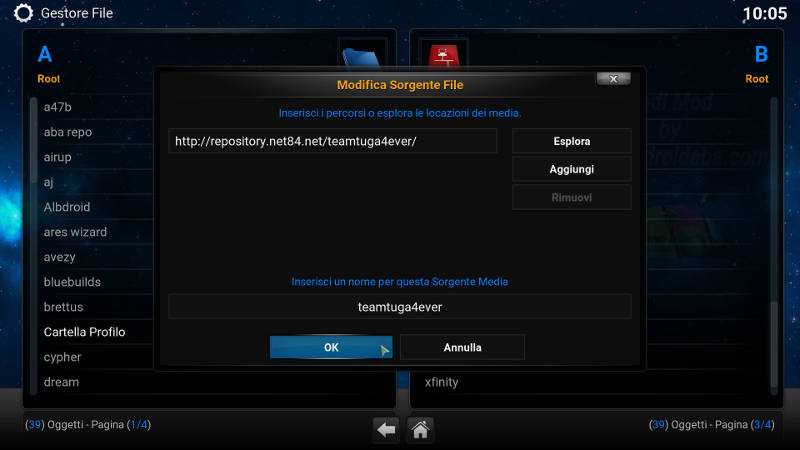This screenshot has height=450, width=800.
Task: Click the Rimuovi button
Action: pos(571,197)
